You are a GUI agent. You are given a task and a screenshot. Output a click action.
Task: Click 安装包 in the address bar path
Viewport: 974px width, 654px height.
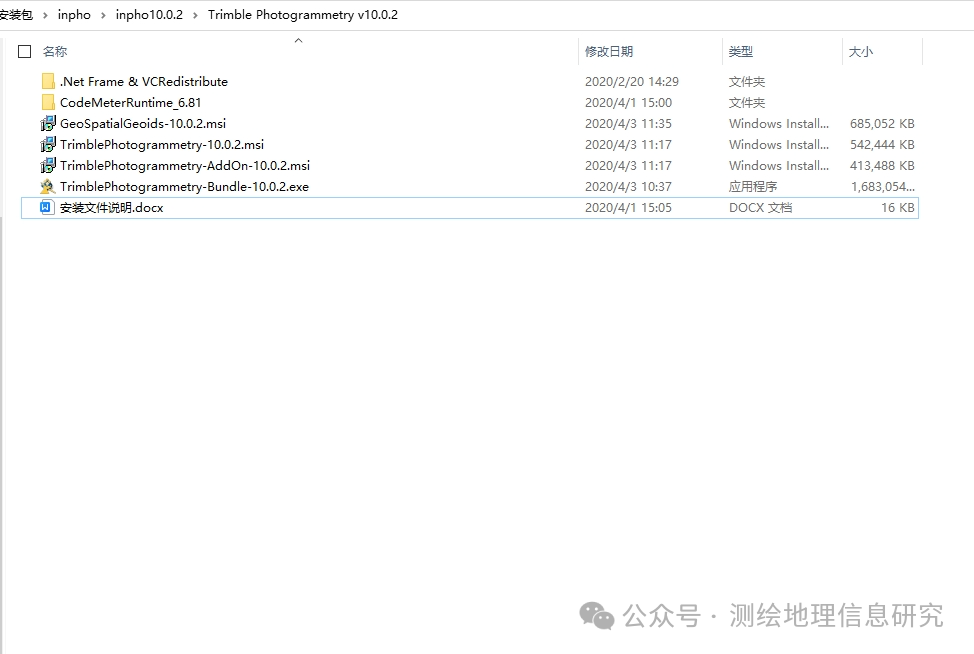tap(15, 14)
